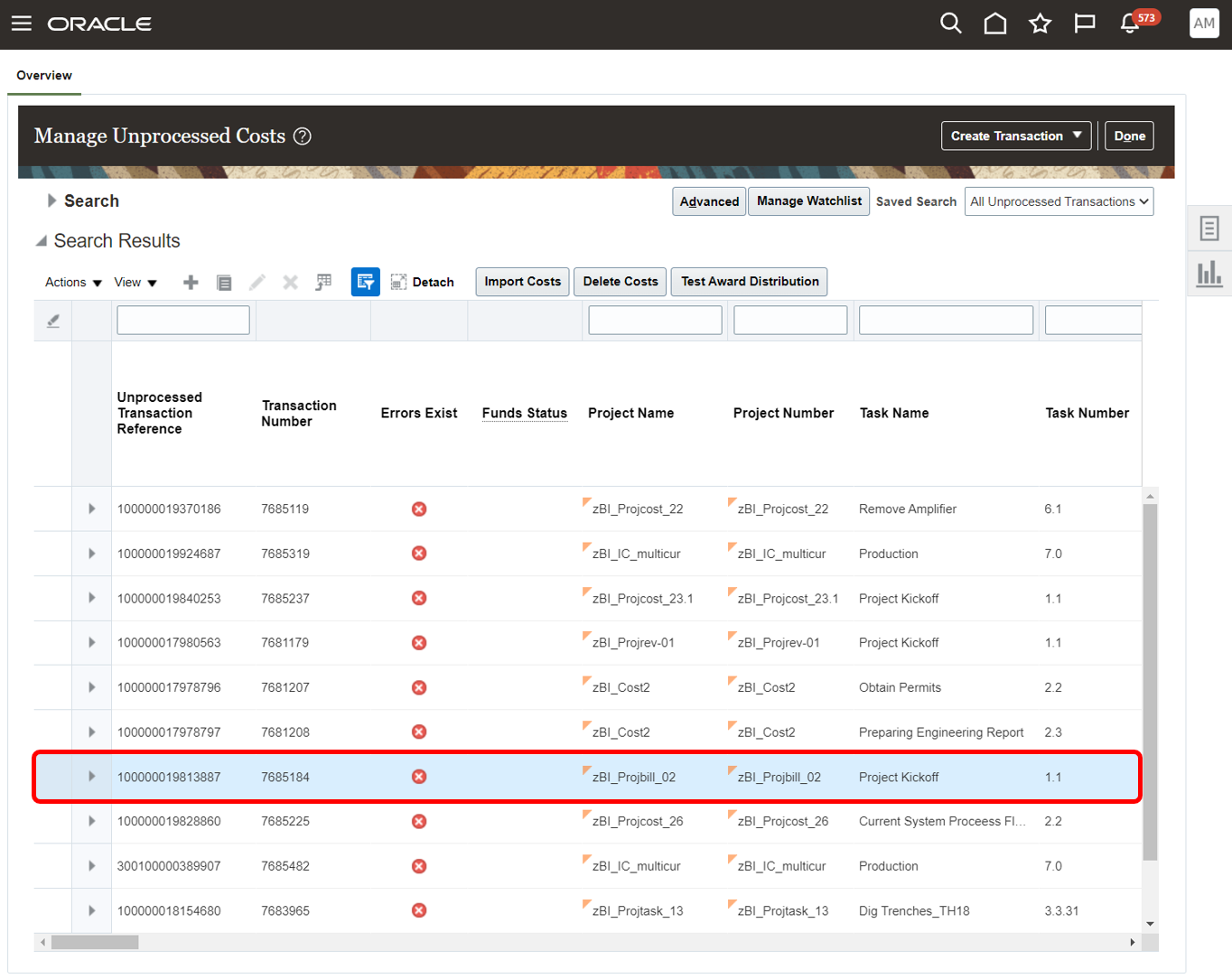The image size is (1232, 979).
Task: Click Unprocessed Transaction Reference filter field
Action: 183,321
